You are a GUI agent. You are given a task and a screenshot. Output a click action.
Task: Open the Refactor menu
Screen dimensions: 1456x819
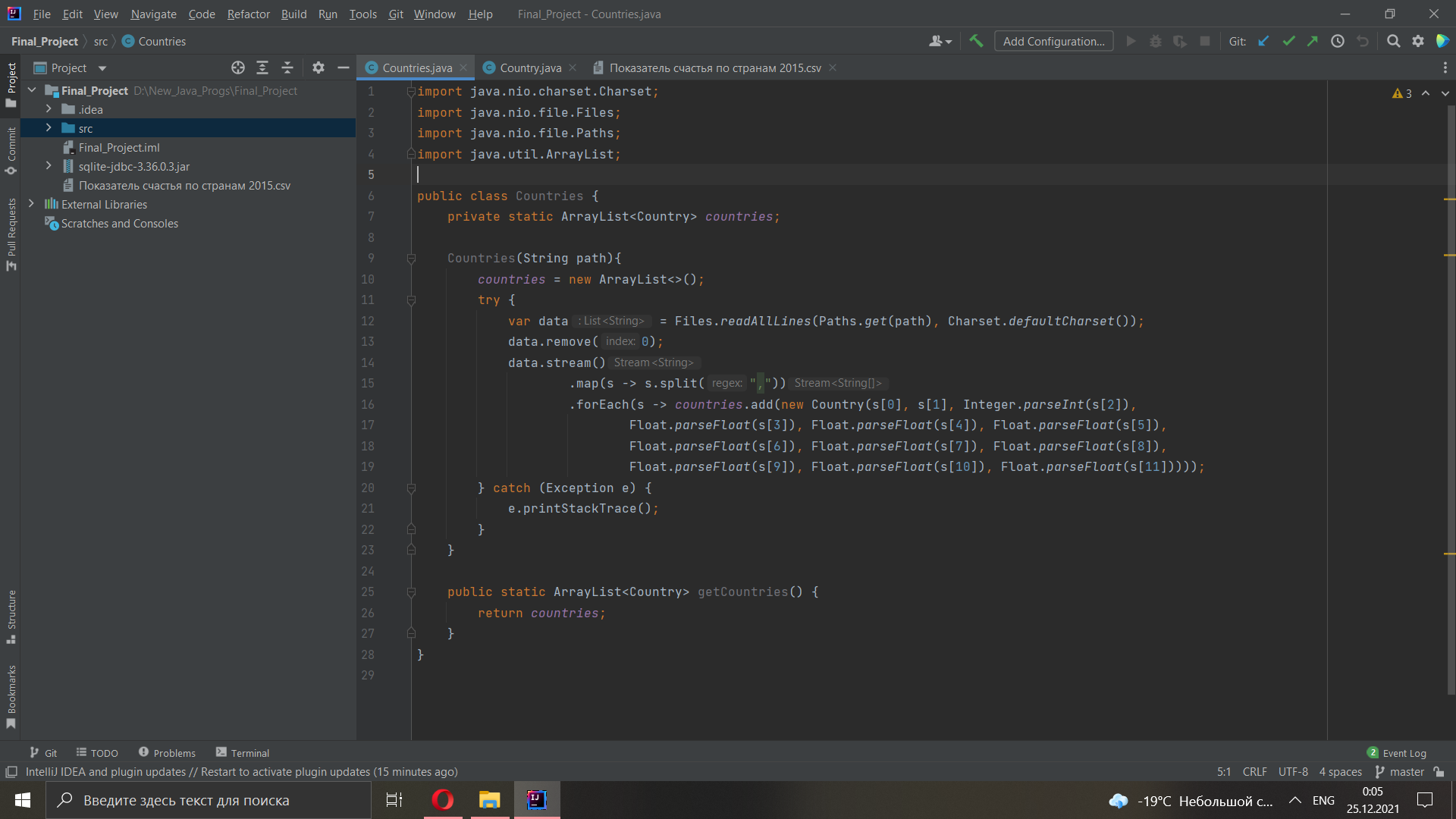pos(248,14)
